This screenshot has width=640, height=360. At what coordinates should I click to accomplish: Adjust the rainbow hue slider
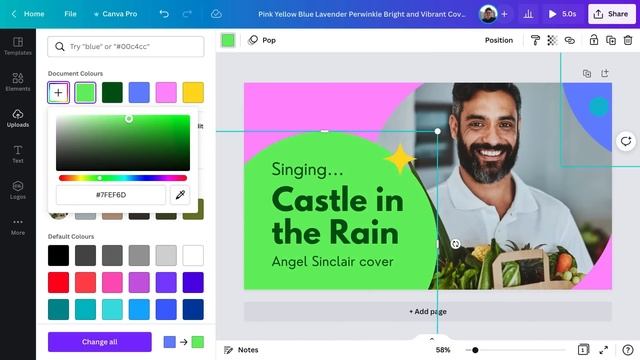tap(123, 178)
